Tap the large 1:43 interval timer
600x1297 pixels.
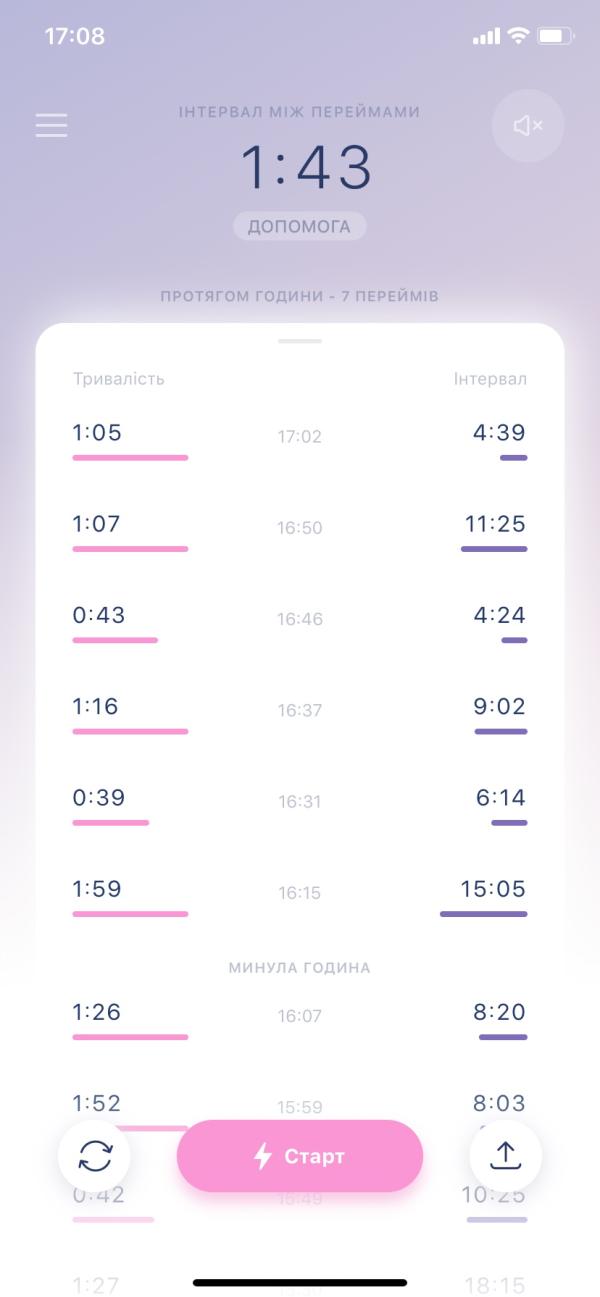(x=306, y=167)
